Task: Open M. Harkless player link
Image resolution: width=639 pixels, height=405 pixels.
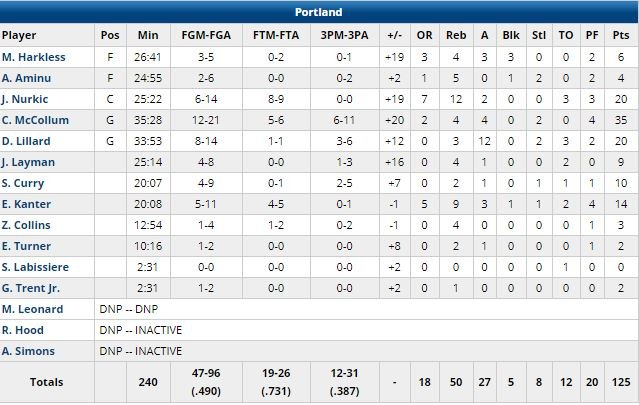Action: click(x=32, y=57)
